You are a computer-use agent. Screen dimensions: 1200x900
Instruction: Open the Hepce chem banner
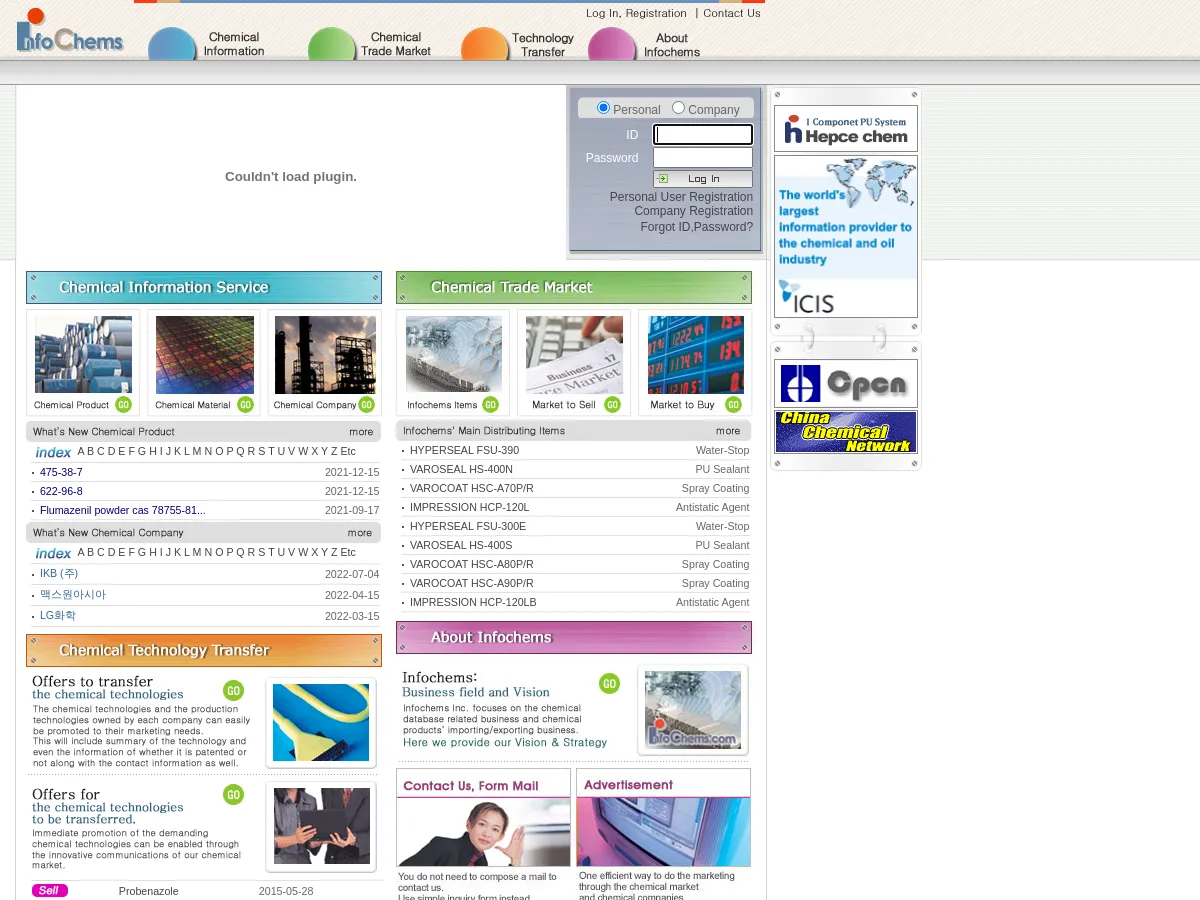(845, 129)
